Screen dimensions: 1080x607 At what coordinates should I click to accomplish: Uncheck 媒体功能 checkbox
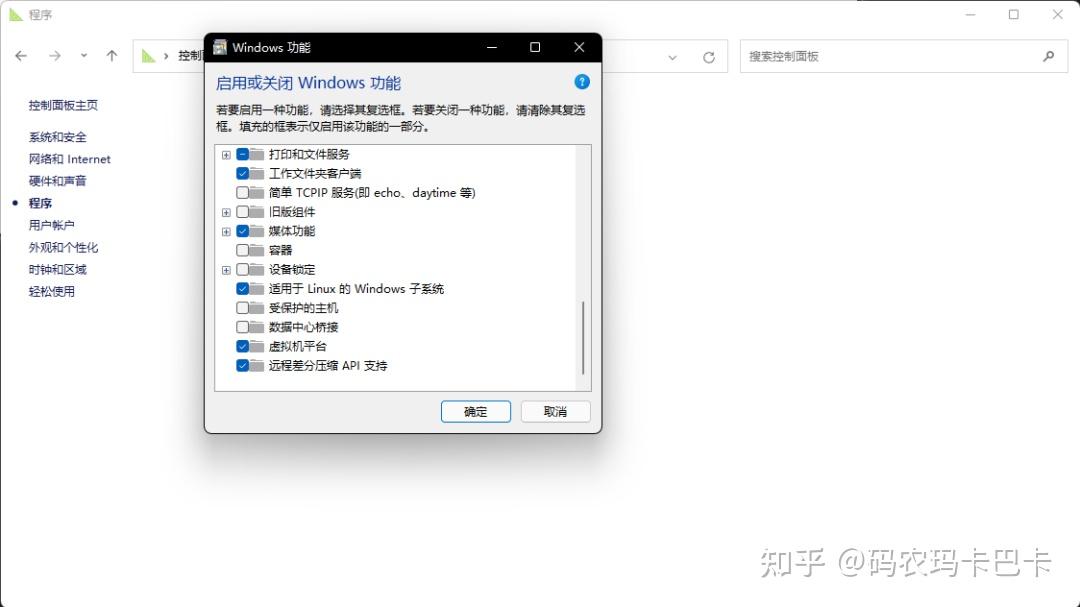click(242, 232)
